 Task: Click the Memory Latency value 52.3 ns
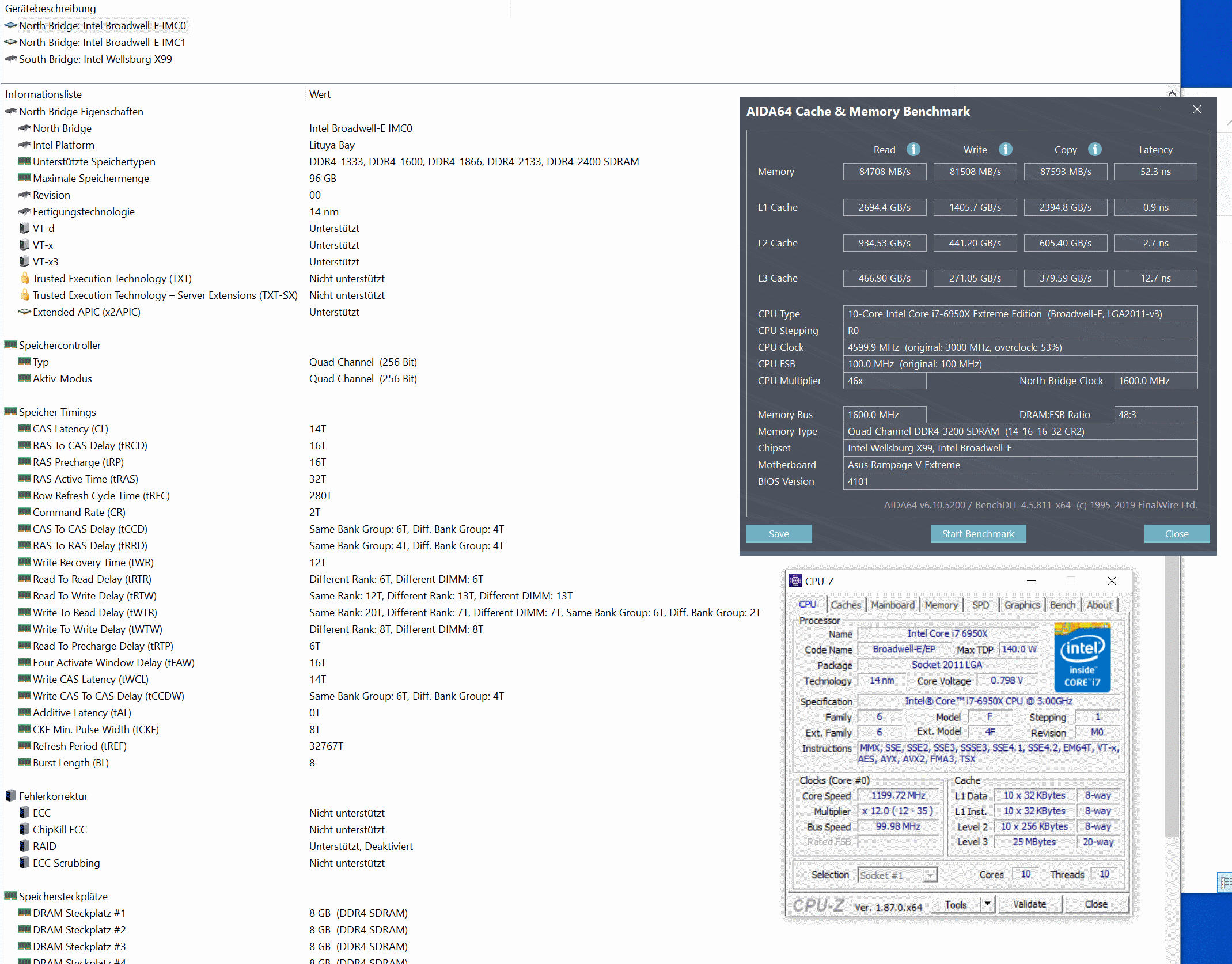[1155, 172]
